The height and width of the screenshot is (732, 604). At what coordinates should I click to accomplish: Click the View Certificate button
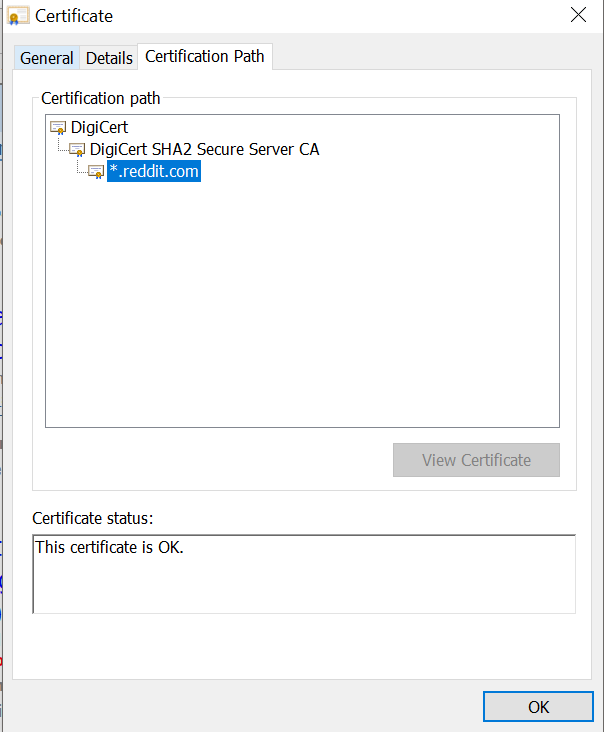[x=476, y=460]
